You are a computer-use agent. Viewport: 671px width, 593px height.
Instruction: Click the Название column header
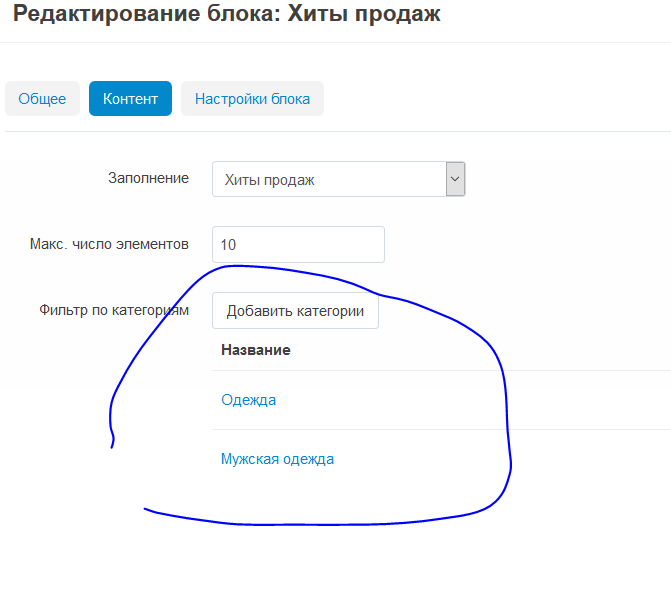(x=256, y=350)
